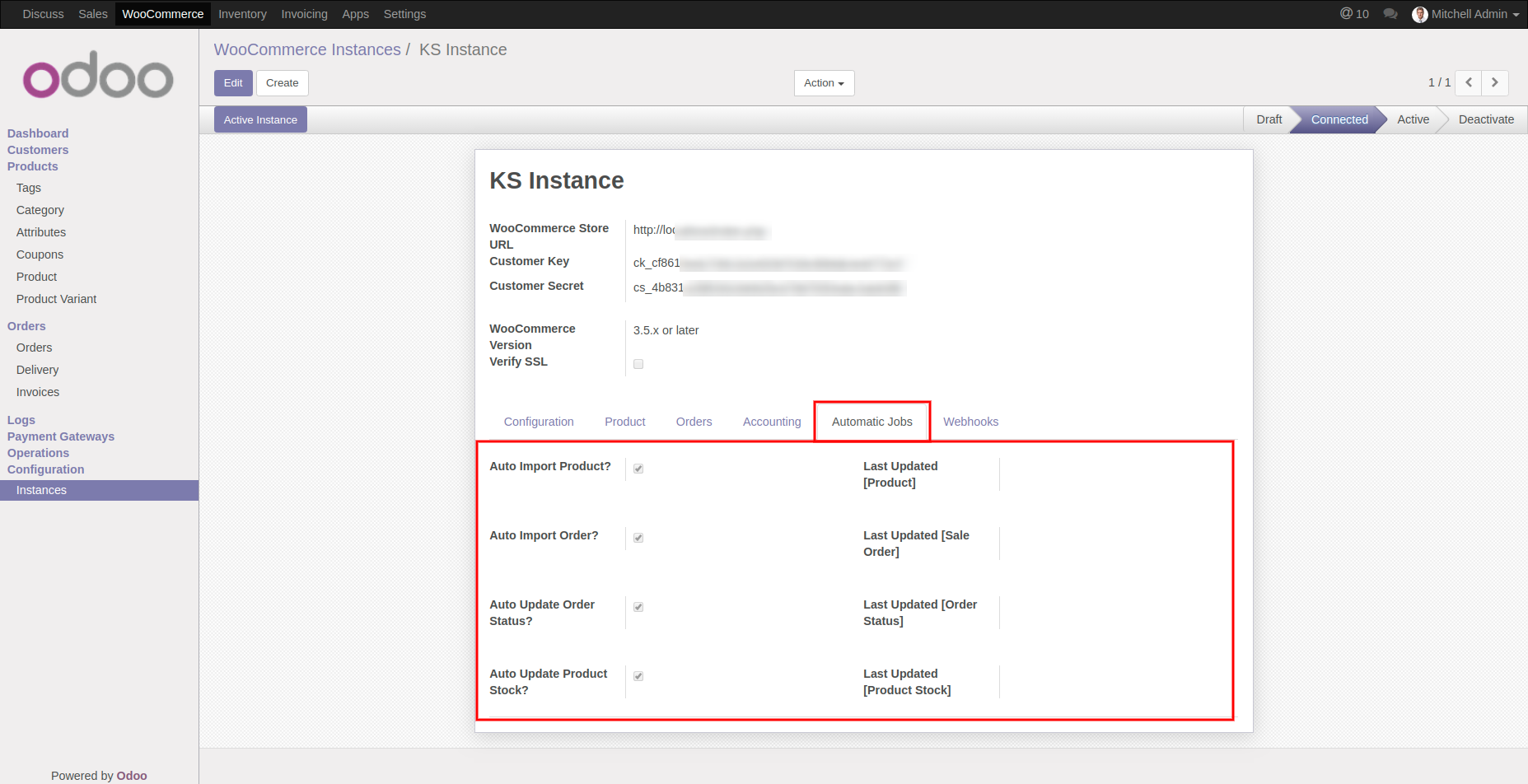Switch to the Webhooks tab
The image size is (1528, 784).
click(970, 422)
